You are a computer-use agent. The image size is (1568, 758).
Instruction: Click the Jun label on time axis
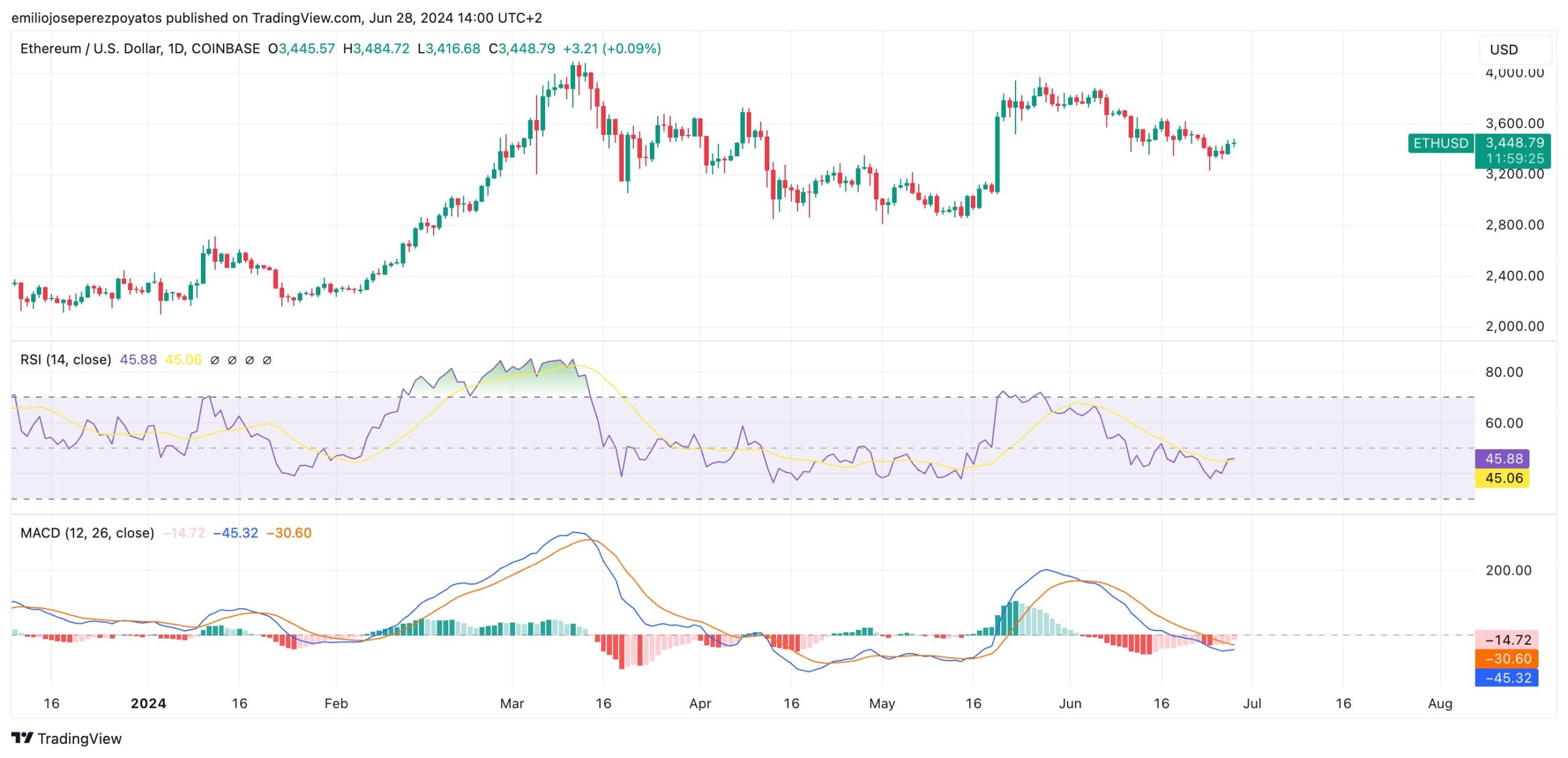coord(1069,703)
